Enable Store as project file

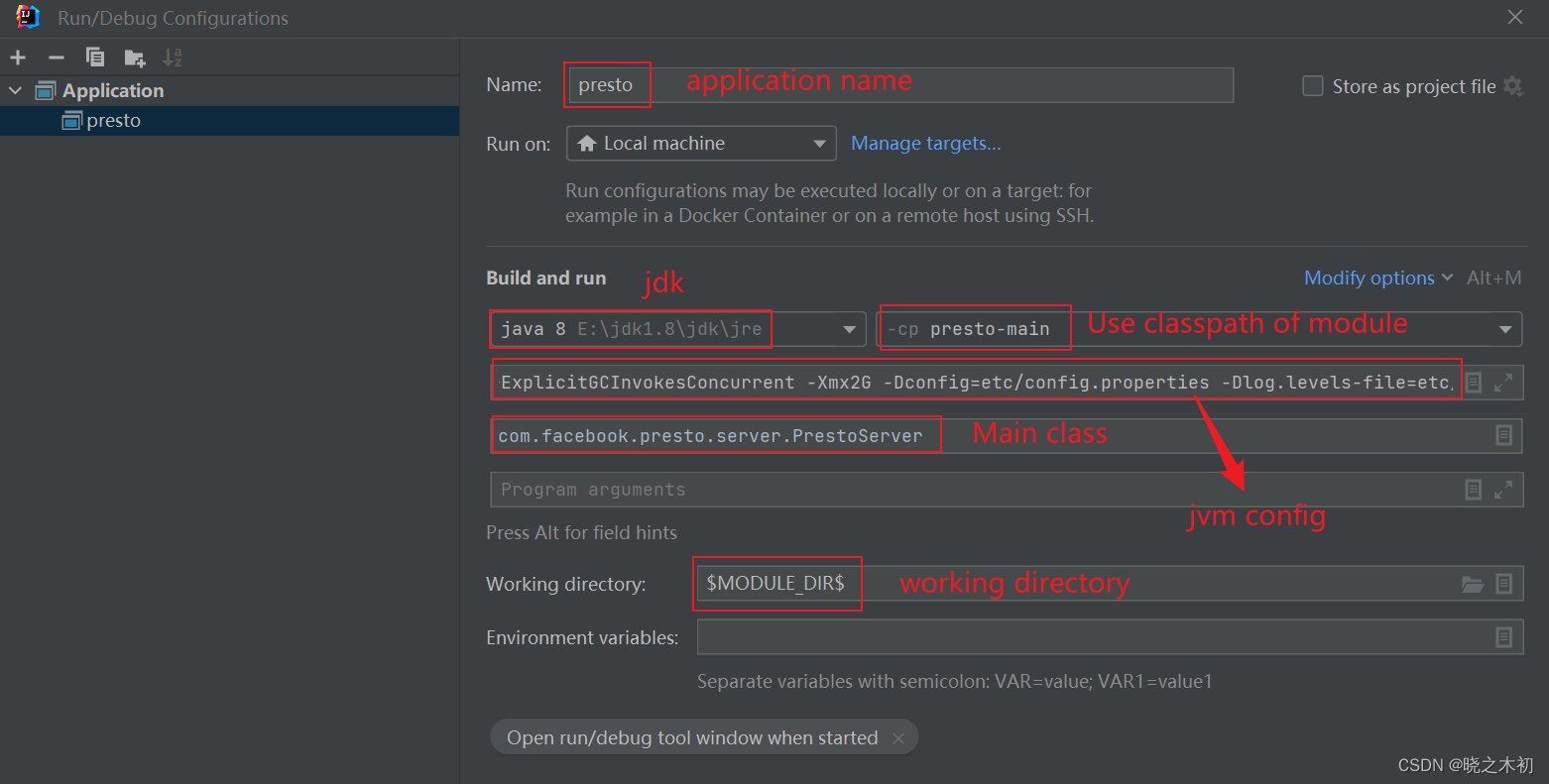(x=1312, y=86)
